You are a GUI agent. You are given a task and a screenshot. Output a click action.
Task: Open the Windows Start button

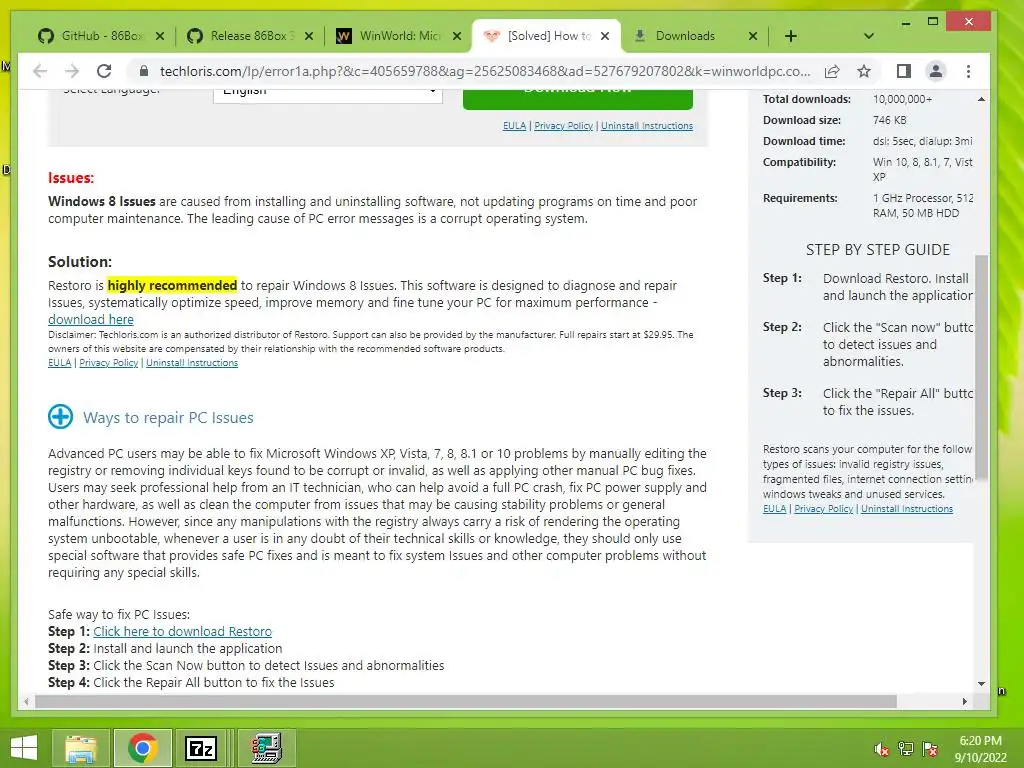(24, 748)
